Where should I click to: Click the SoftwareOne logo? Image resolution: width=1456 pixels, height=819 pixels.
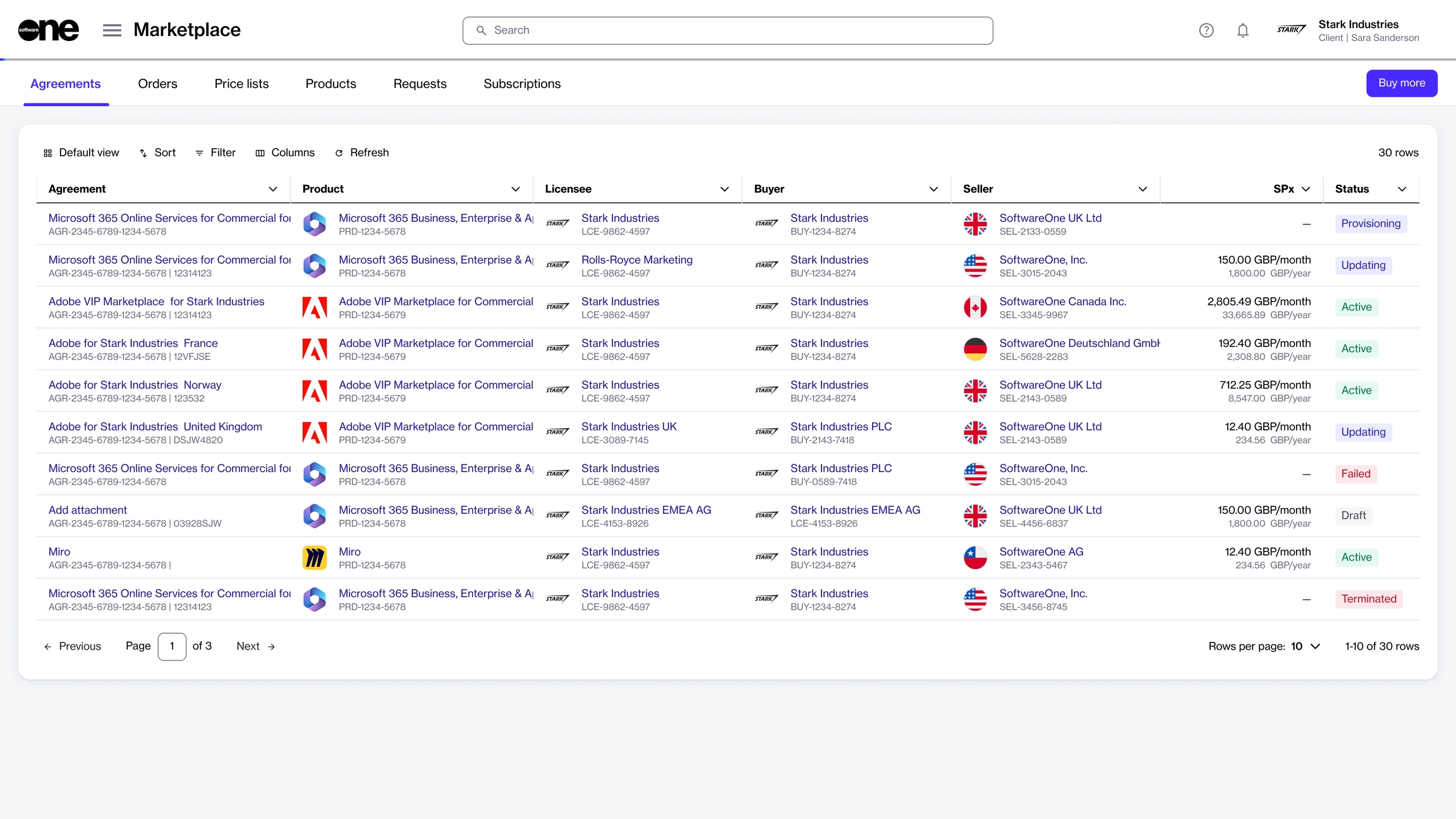click(x=49, y=30)
